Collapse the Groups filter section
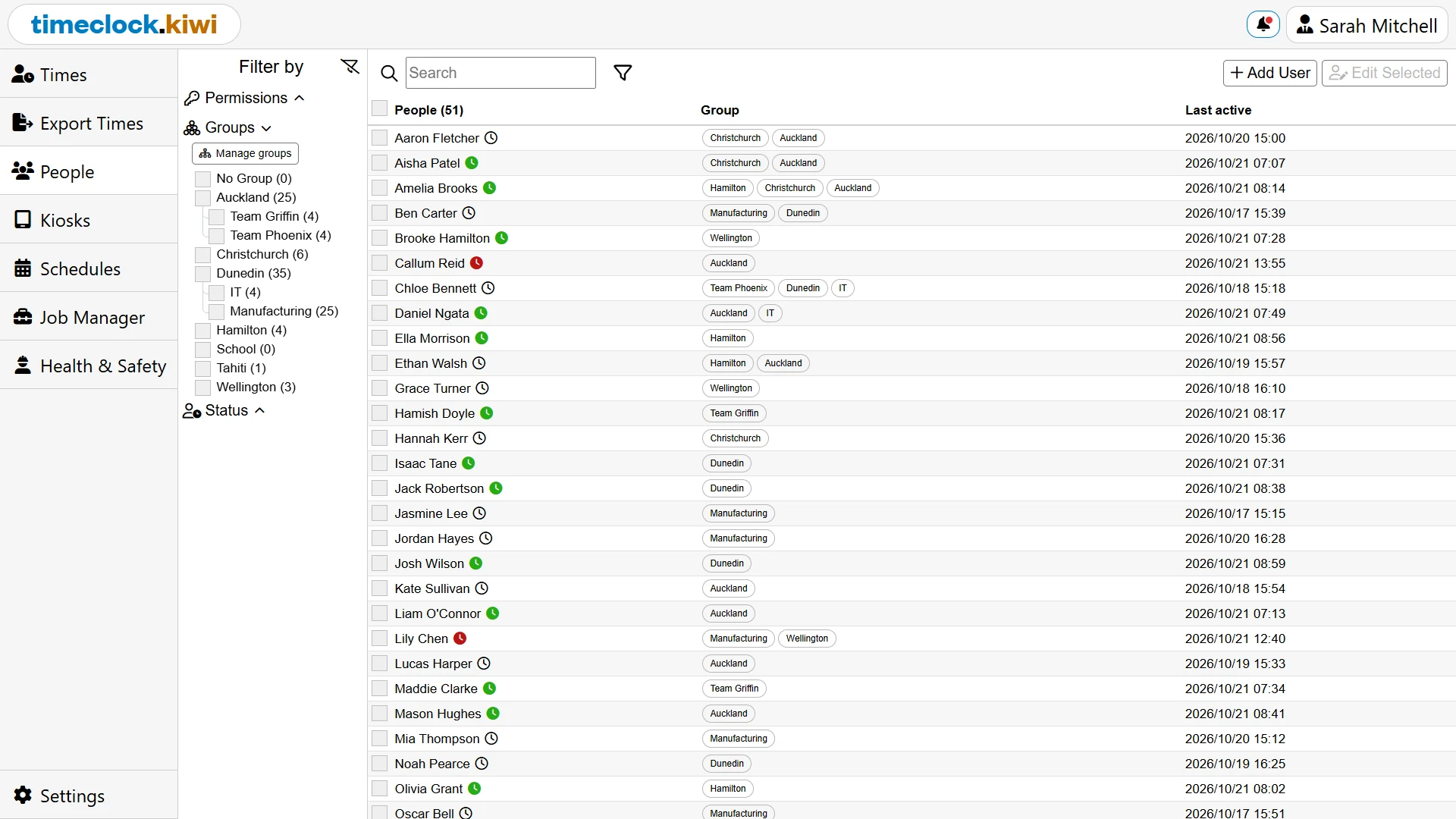Screen dimensions: 1456x819 (x=227, y=127)
